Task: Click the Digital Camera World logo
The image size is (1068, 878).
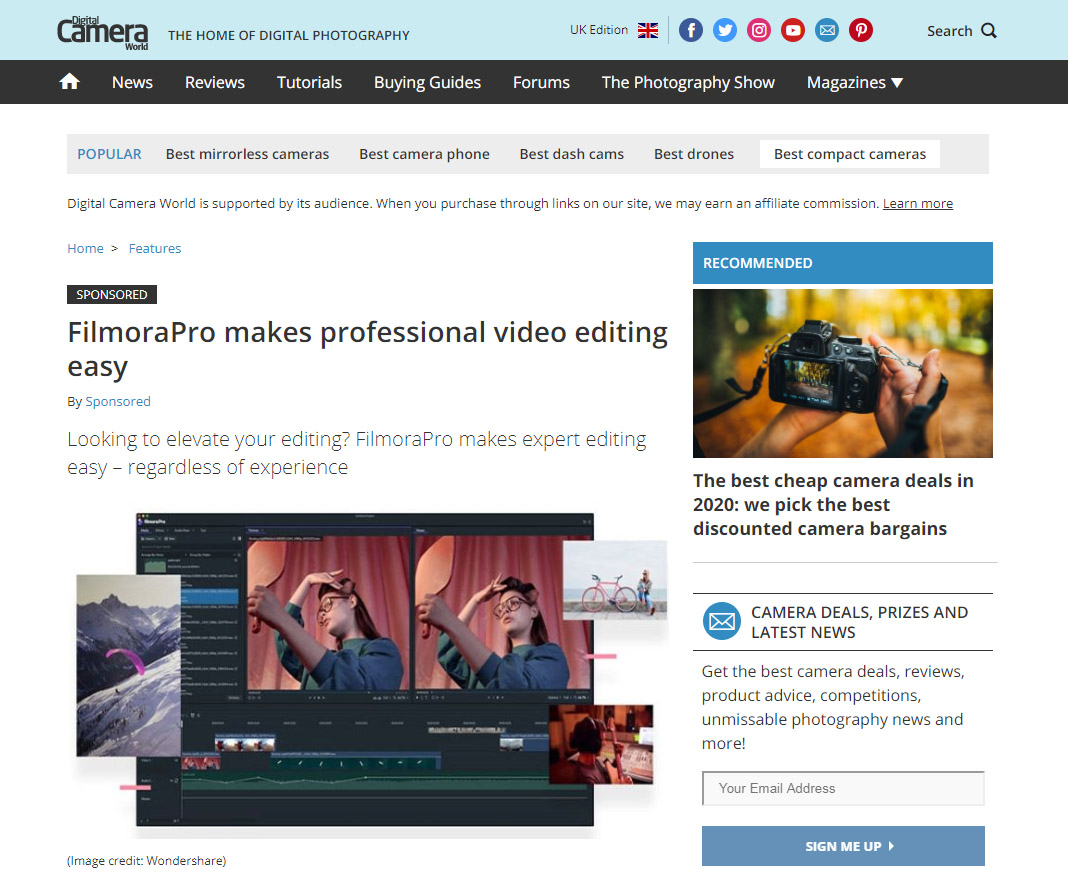Action: tap(102, 33)
